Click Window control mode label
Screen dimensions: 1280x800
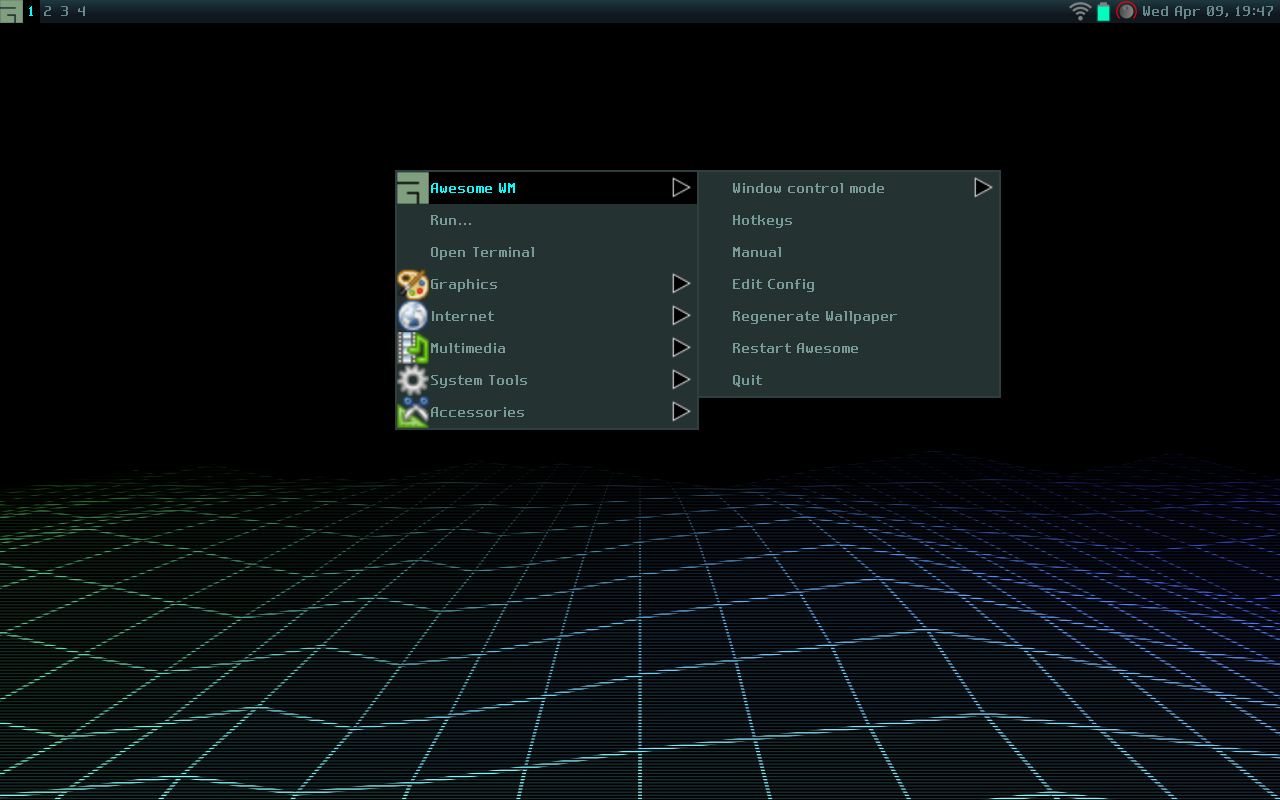(808, 188)
